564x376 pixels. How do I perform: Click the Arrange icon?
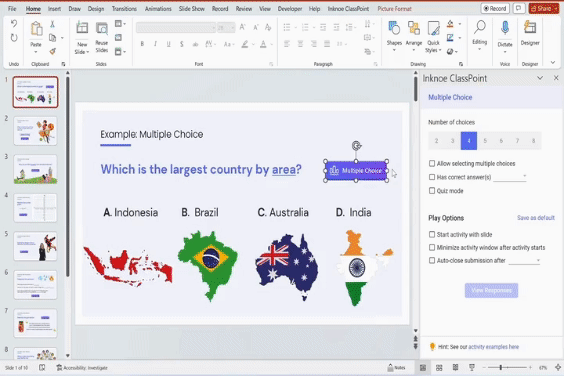414,28
